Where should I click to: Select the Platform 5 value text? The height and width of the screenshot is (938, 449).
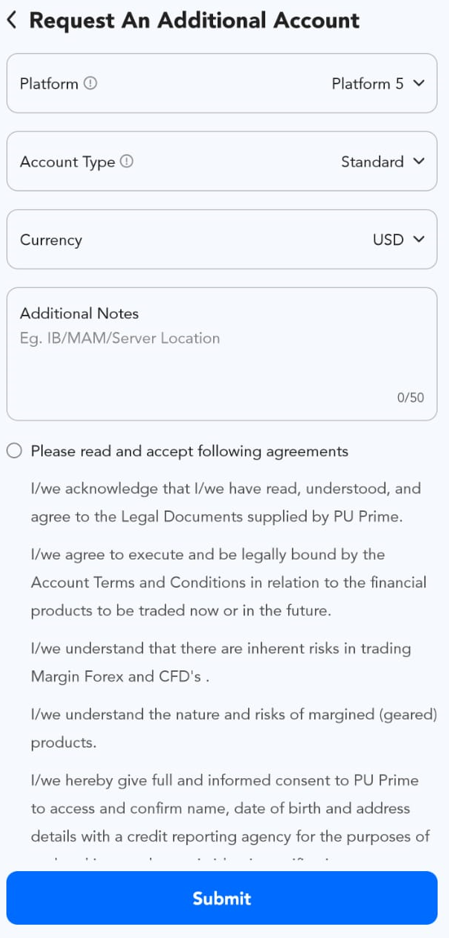[x=368, y=83]
